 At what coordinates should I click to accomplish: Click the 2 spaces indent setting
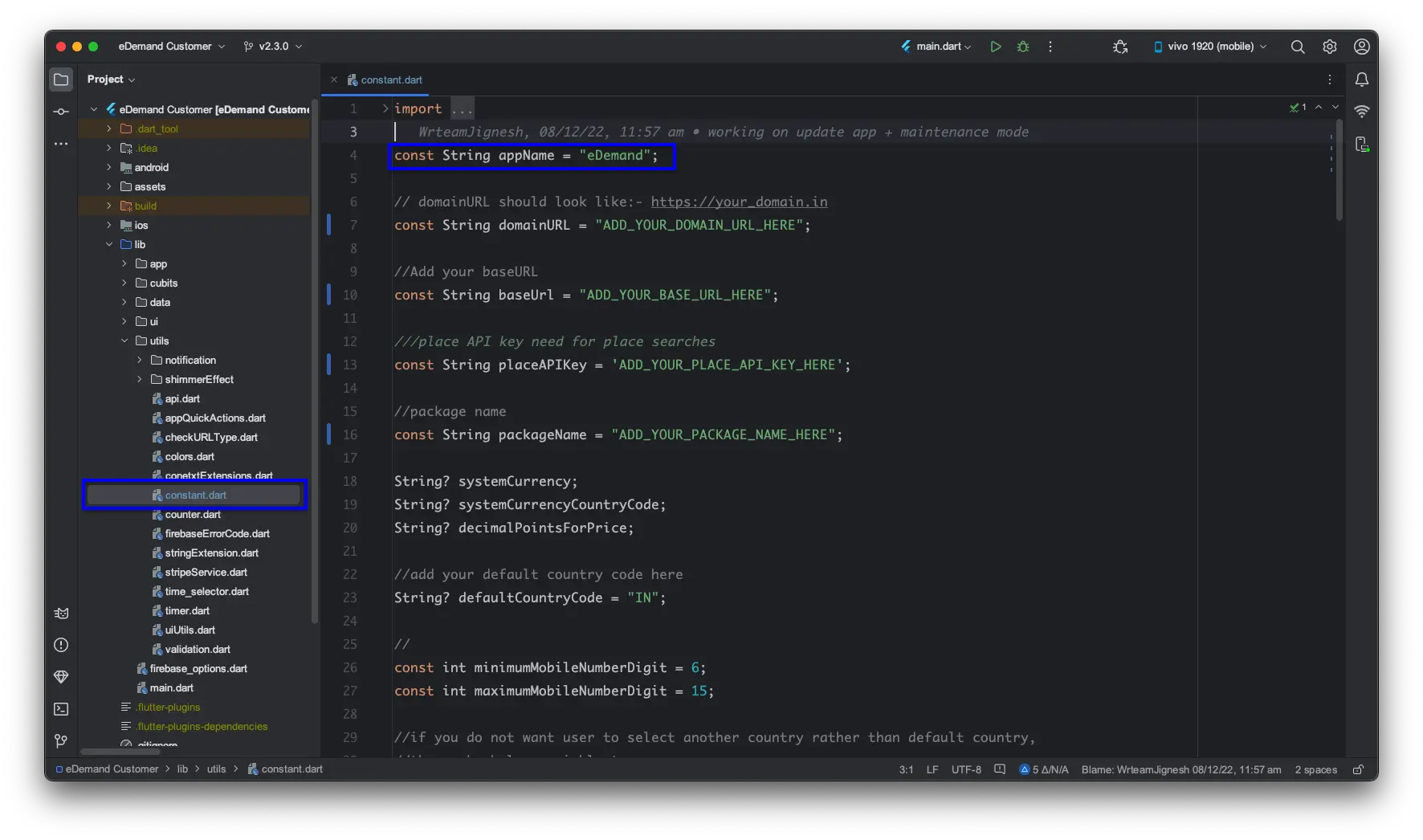coord(1315,769)
